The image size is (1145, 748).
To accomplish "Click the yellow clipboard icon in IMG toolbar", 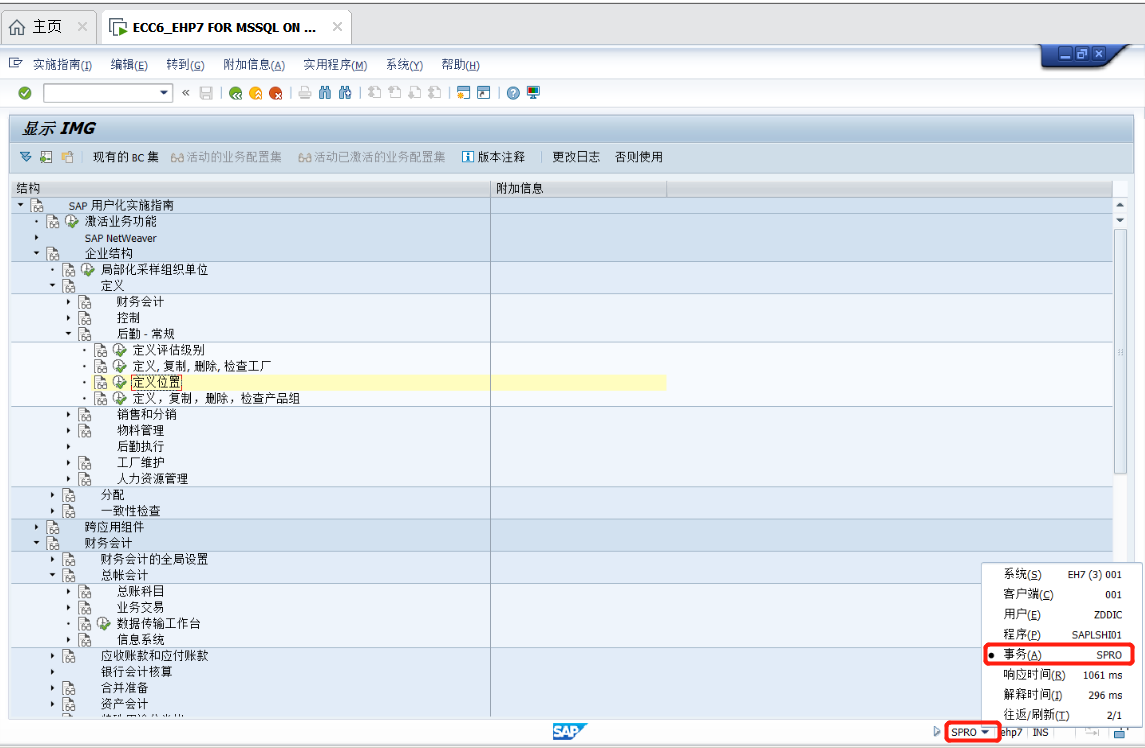I will [67, 156].
